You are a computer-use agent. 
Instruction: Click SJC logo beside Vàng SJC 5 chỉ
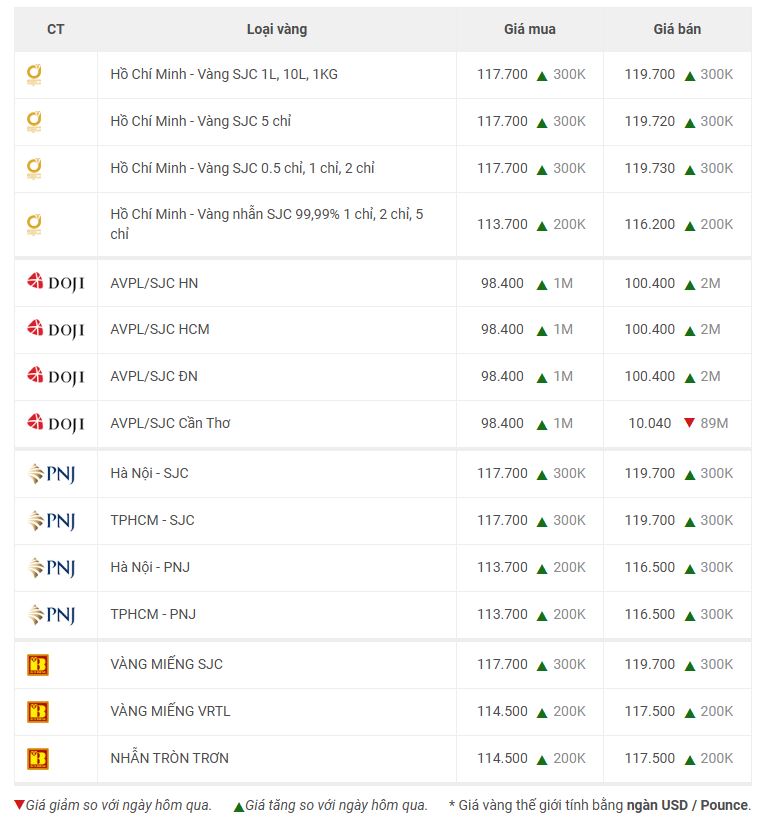coord(34,122)
